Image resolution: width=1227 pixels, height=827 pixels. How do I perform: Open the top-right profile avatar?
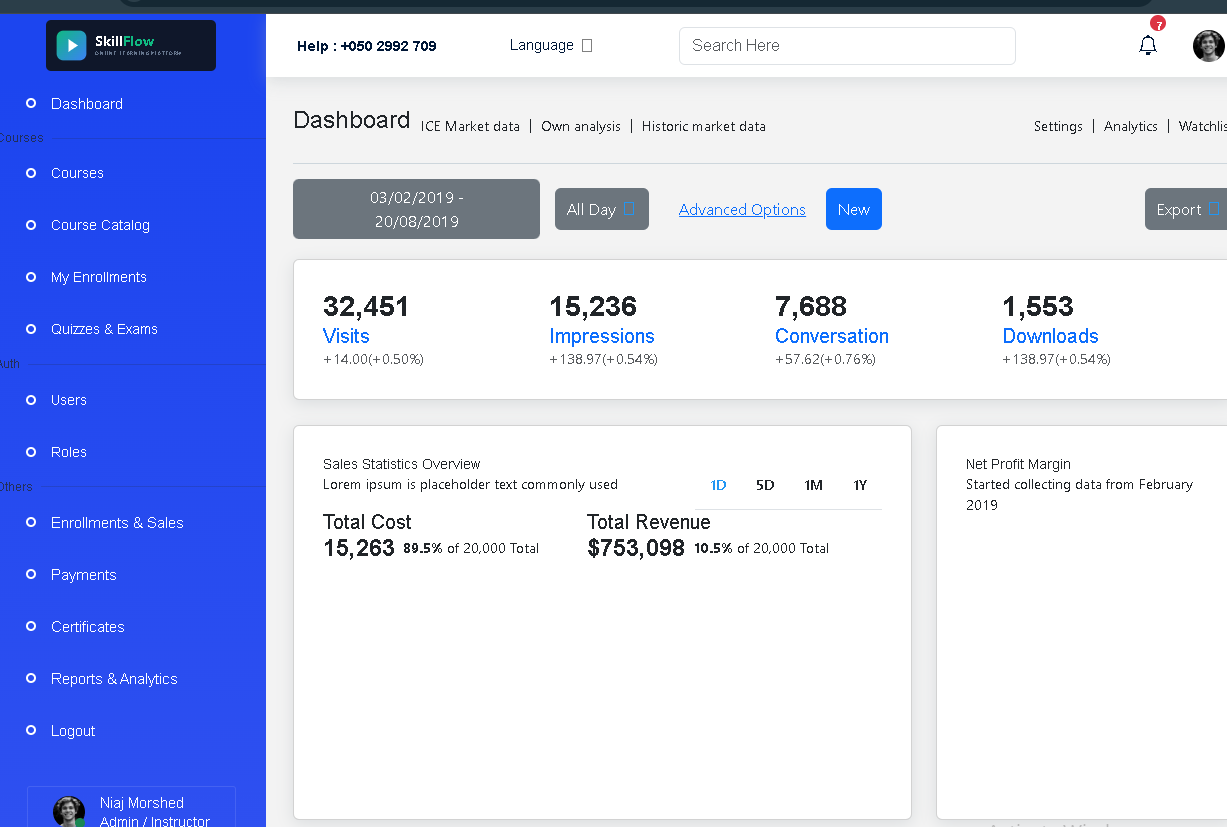tap(1209, 45)
